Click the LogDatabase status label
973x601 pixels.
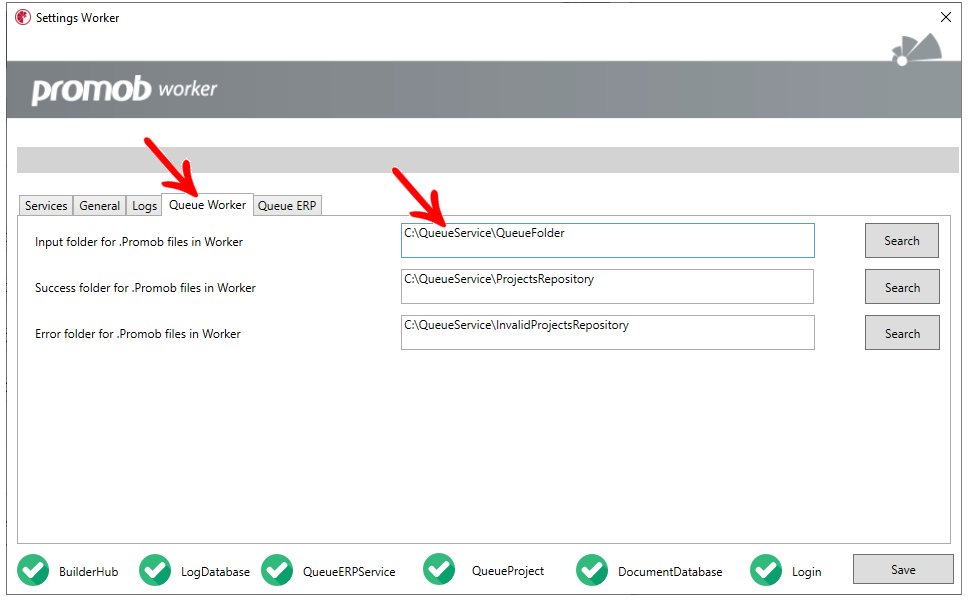click(x=215, y=572)
